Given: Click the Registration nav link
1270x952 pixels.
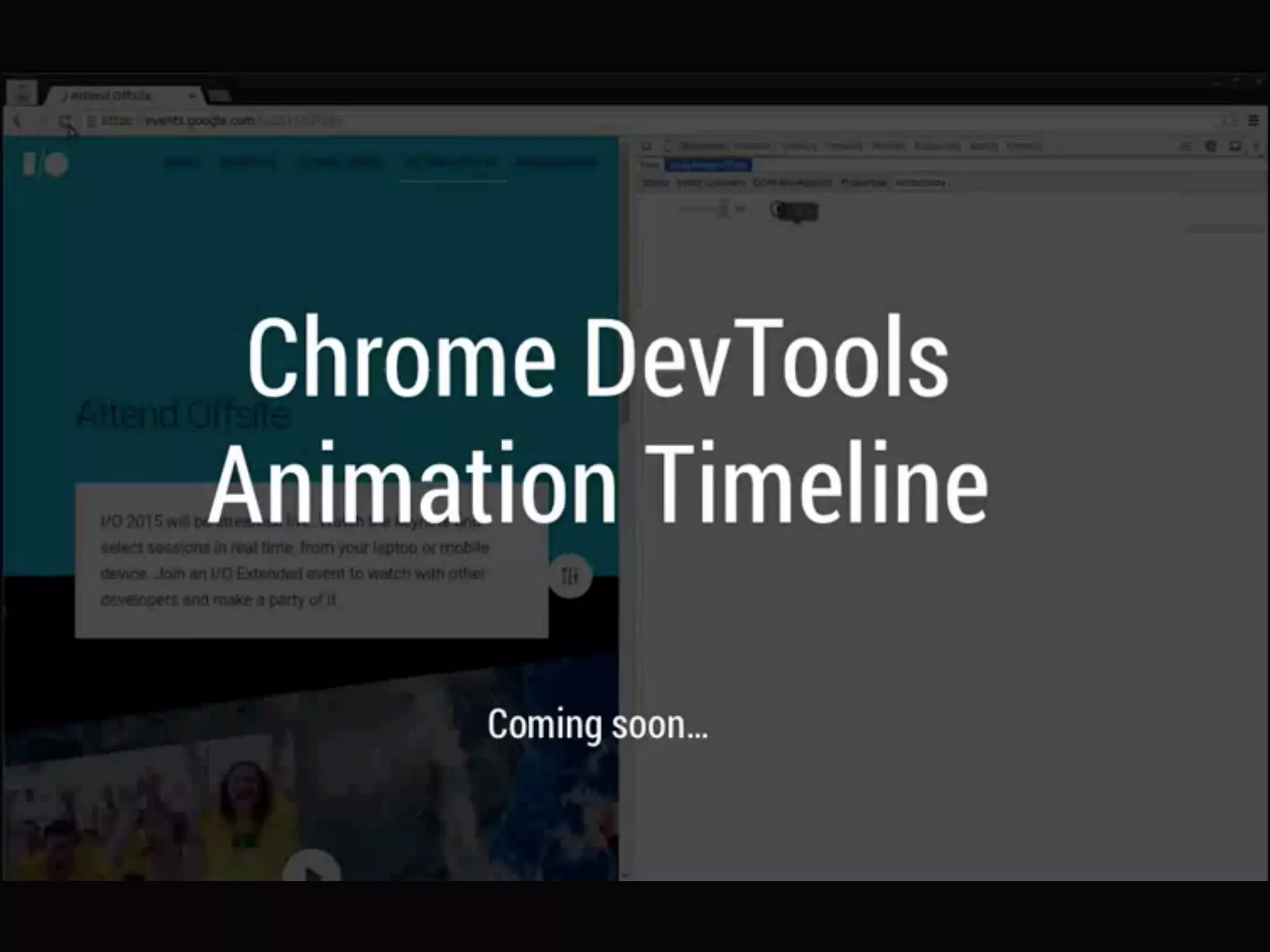Looking at the screenshot, I should tap(556, 164).
